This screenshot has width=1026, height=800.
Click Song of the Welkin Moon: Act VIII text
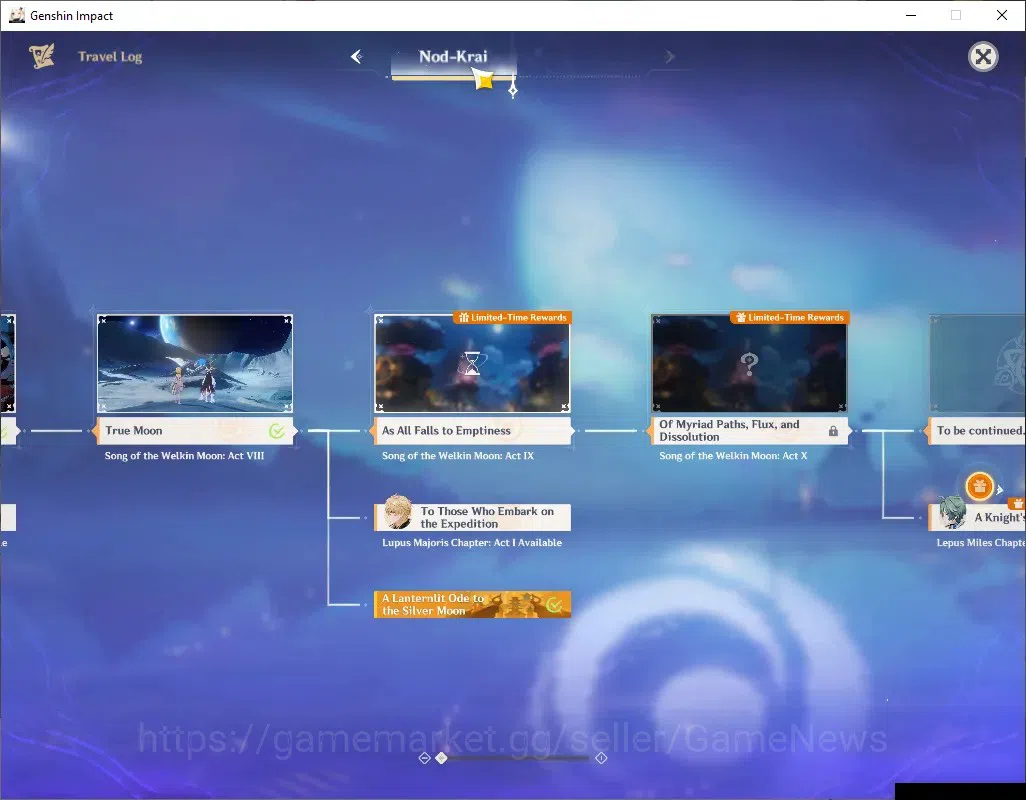coord(185,456)
